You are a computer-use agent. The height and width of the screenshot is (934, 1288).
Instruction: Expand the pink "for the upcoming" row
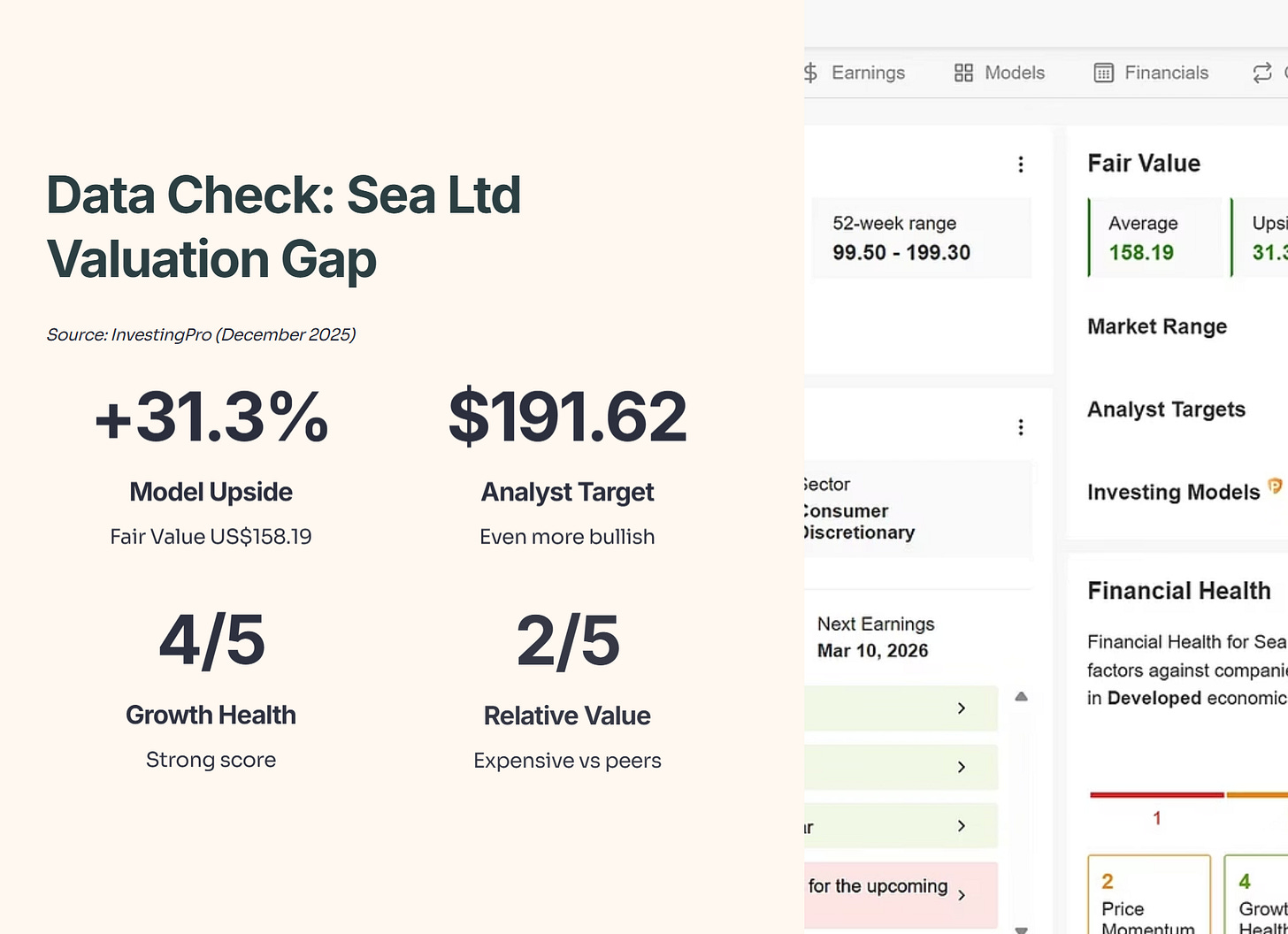point(962,895)
